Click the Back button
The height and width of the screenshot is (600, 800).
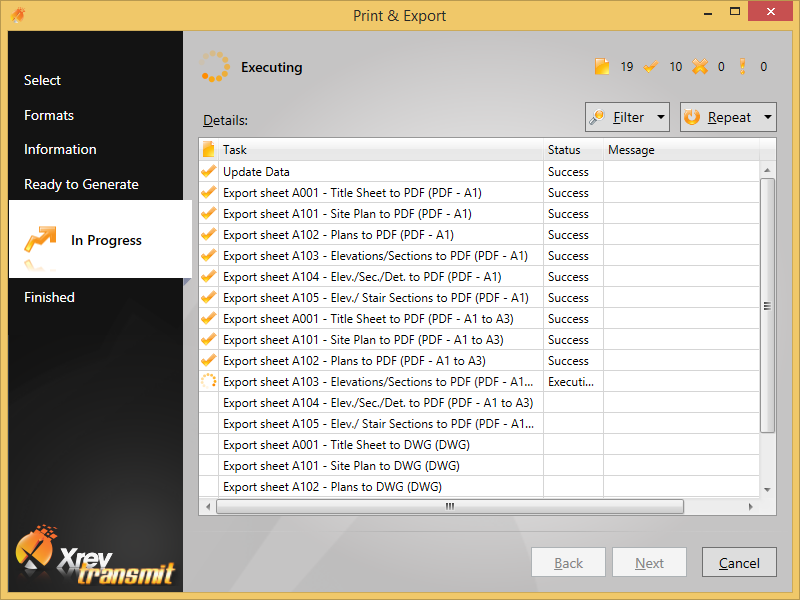click(x=568, y=562)
